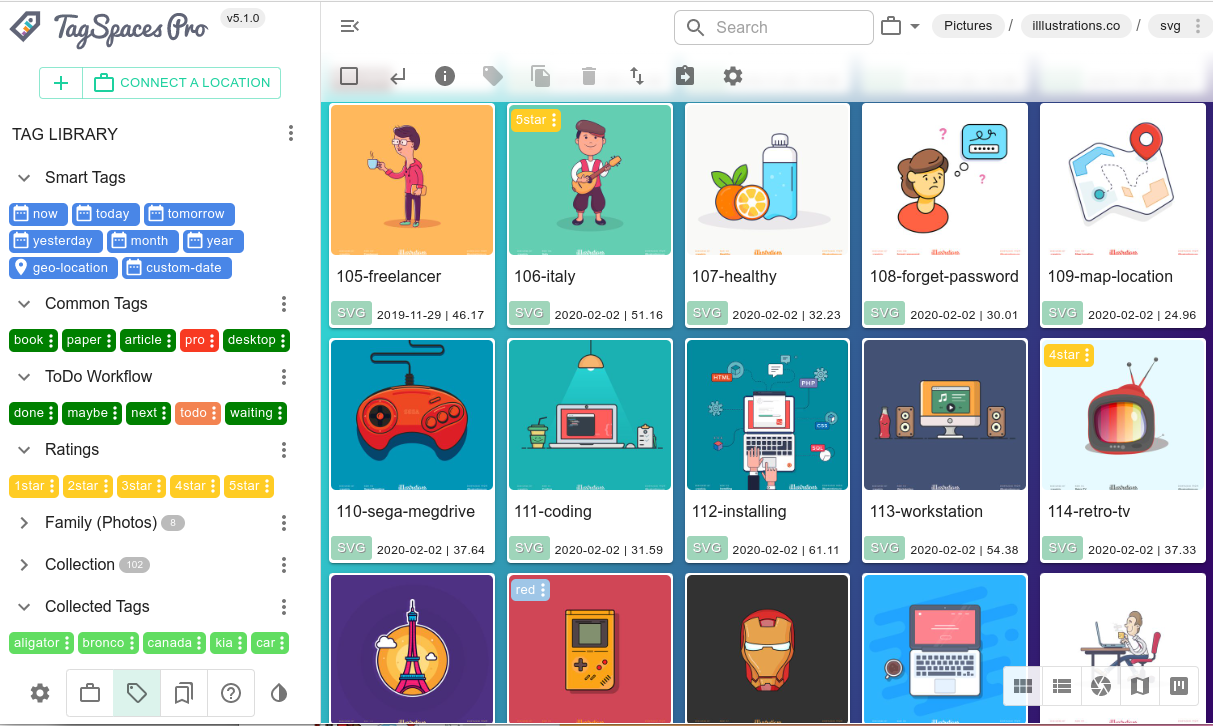1213x726 pixels.
Task: Open the 112-installing thumbnail
Action: coord(767,415)
